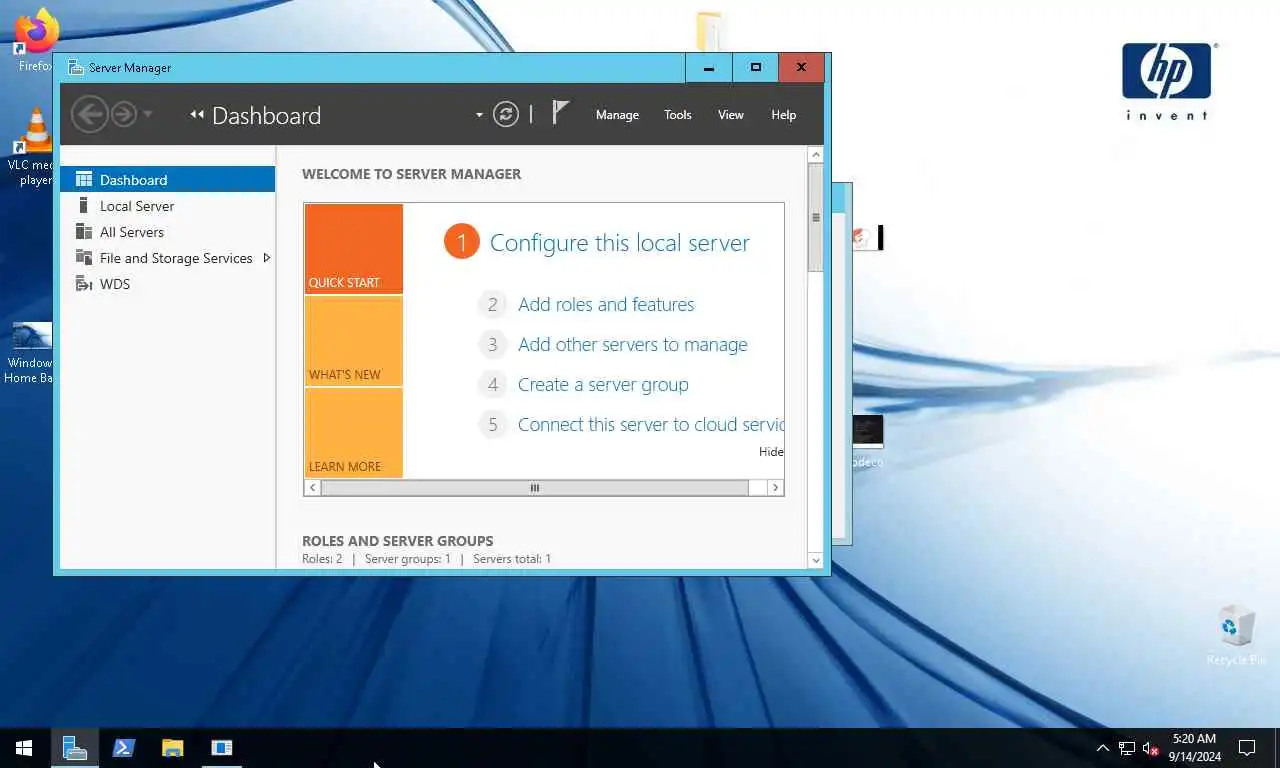The image size is (1280, 768).
Task: Expand File and Storage Services arrow
Action: (267, 258)
